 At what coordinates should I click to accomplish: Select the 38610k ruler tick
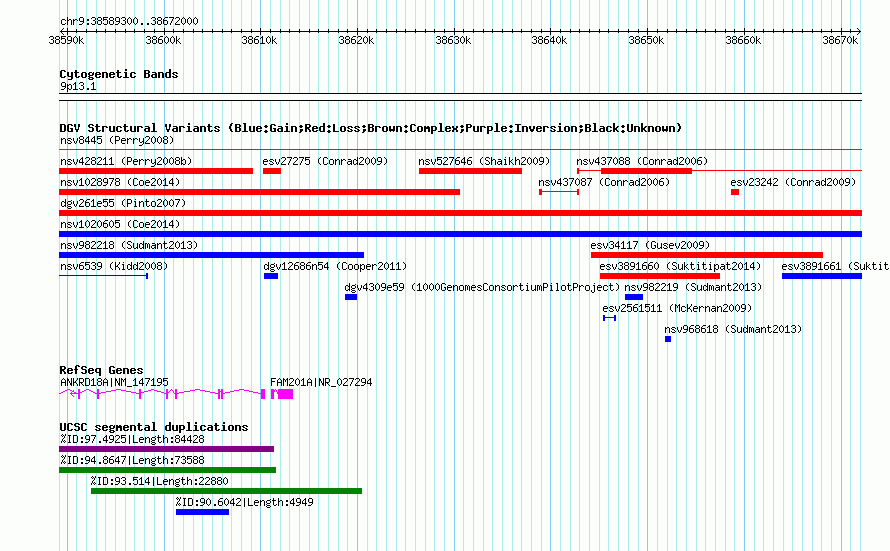point(259,40)
